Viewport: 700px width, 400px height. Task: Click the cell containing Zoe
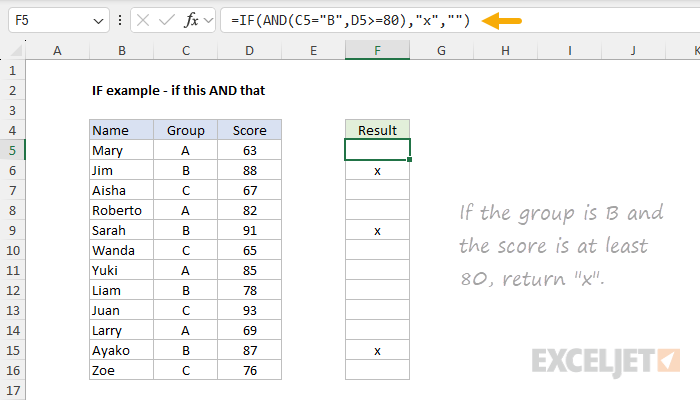tap(121, 371)
